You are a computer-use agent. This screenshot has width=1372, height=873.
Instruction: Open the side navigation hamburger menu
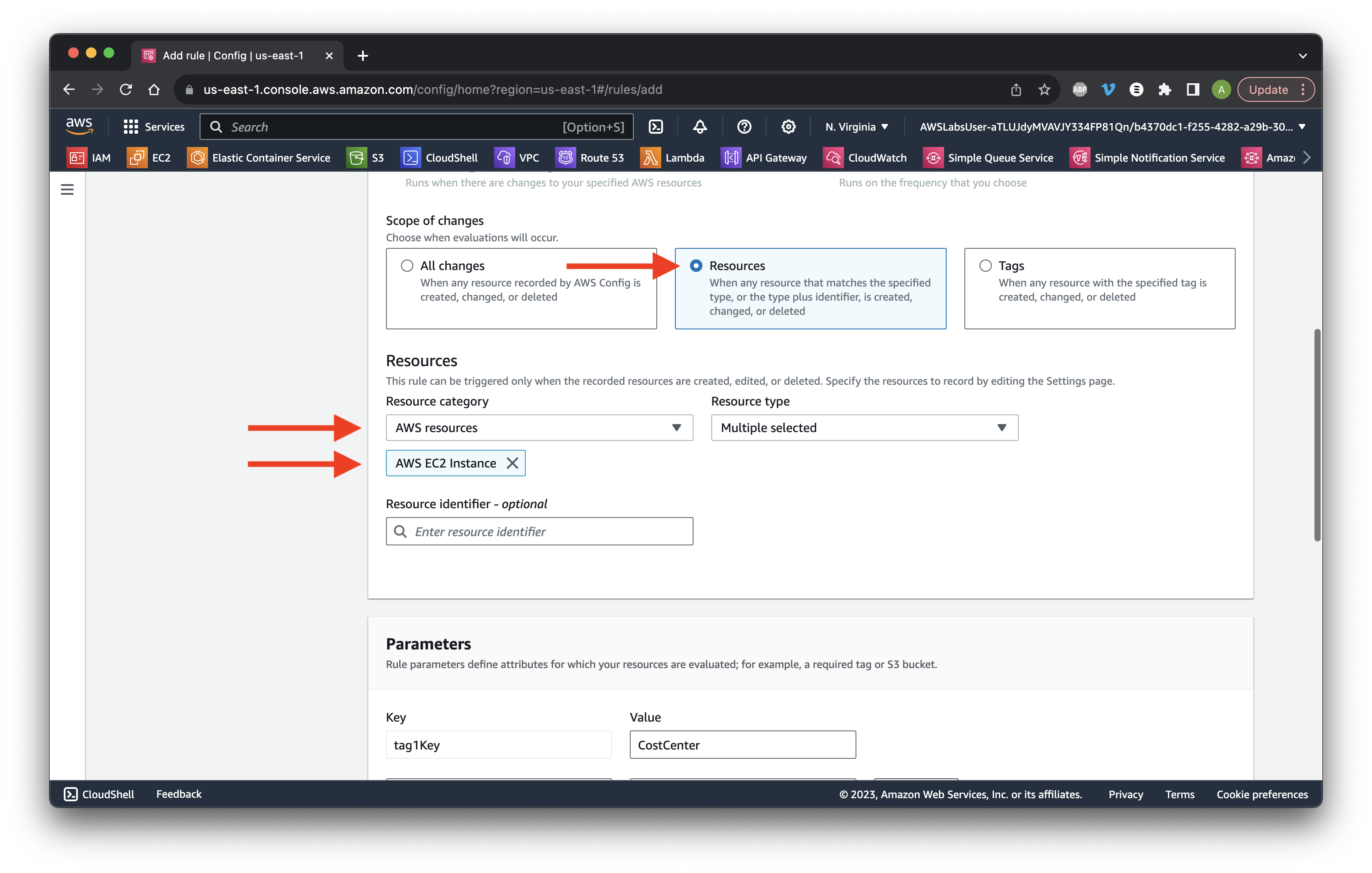(x=67, y=189)
